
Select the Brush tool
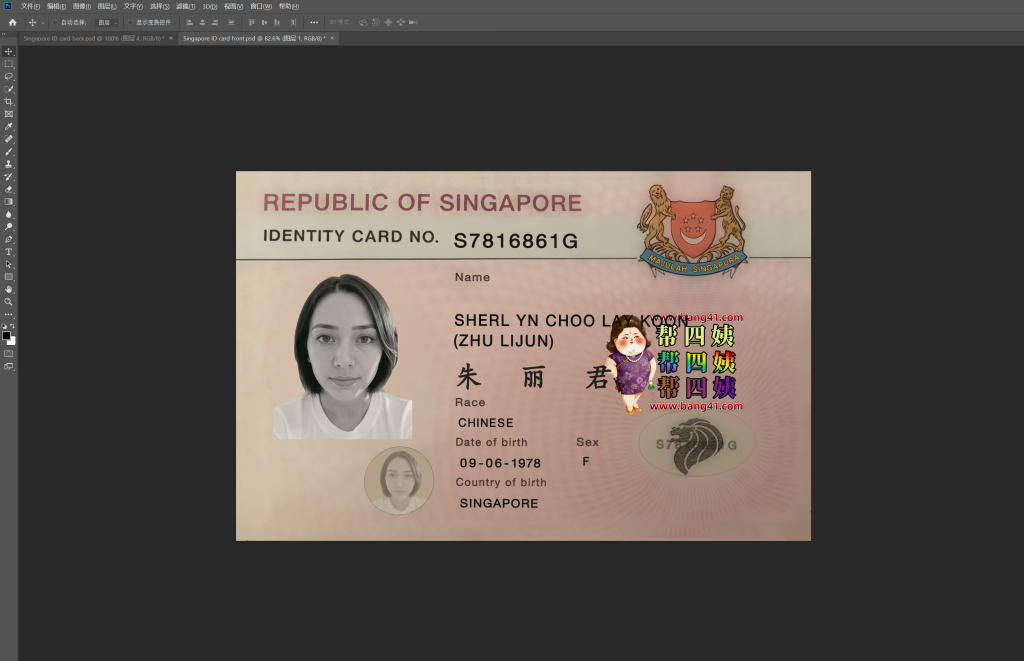7,151
